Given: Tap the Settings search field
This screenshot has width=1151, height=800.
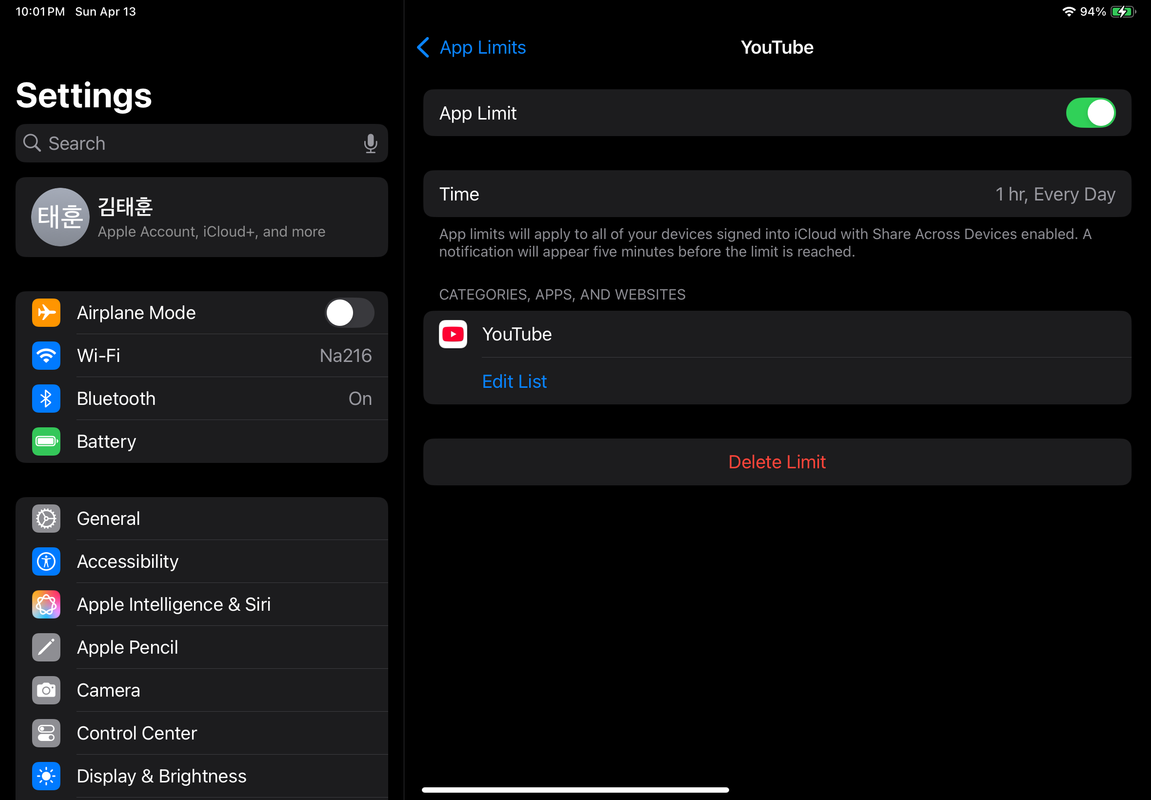Looking at the screenshot, I should (202, 143).
